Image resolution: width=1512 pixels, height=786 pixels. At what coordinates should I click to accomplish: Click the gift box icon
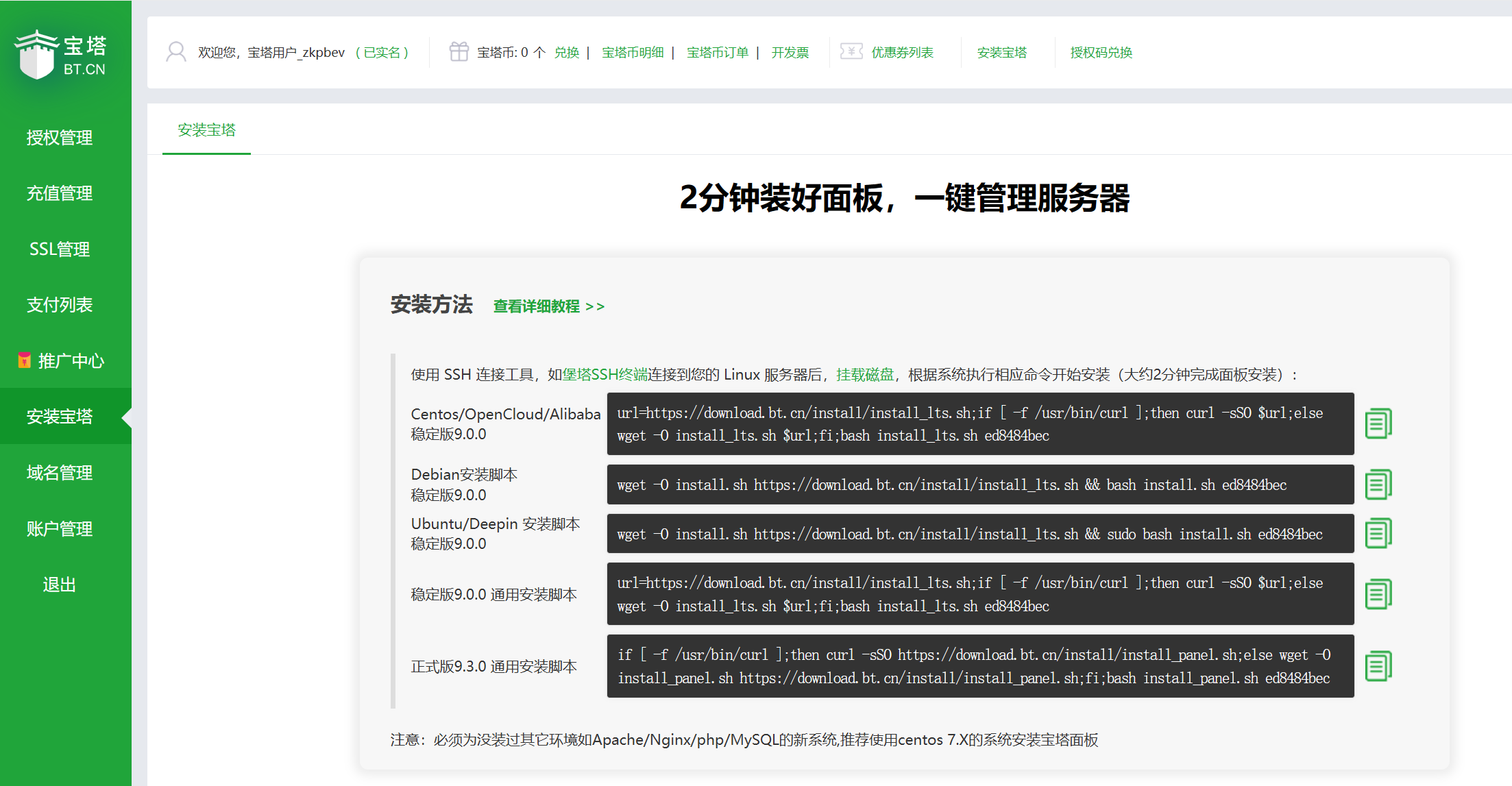pyautogui.click(x=459, y=52)
